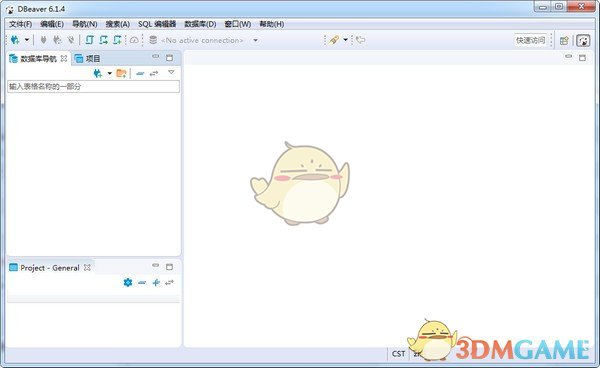Expand dropdown arrow after No active connection
The height and width of the screenshot is (368, 600).
pyautogui.click(x=256, y=40)
